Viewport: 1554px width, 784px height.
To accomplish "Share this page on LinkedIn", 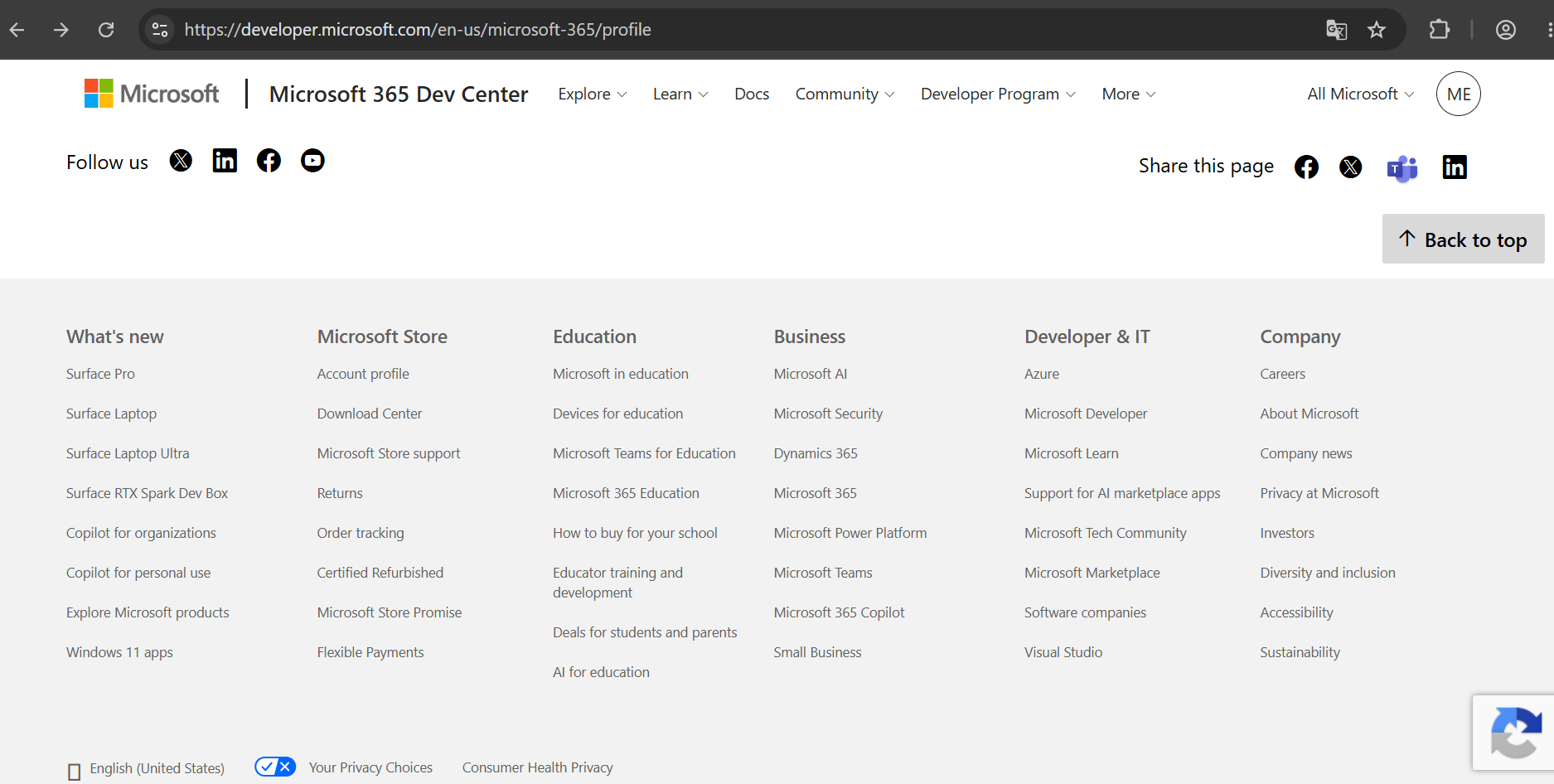I will pos(1455,167).
